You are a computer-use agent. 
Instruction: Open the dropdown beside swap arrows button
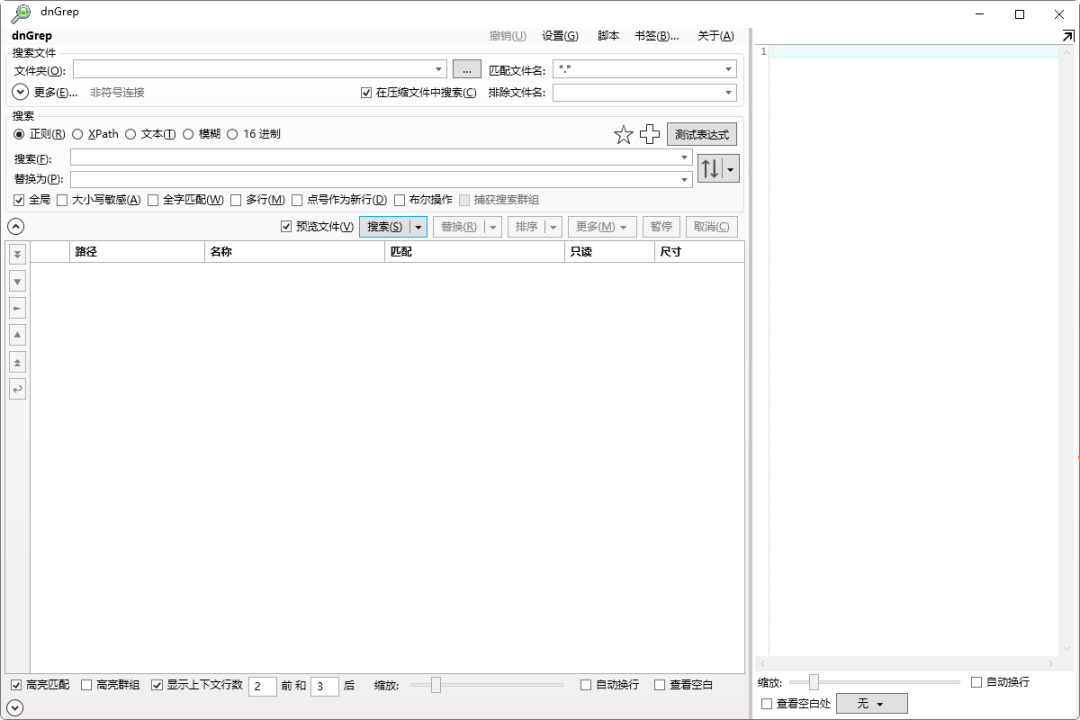click(731, 169)
